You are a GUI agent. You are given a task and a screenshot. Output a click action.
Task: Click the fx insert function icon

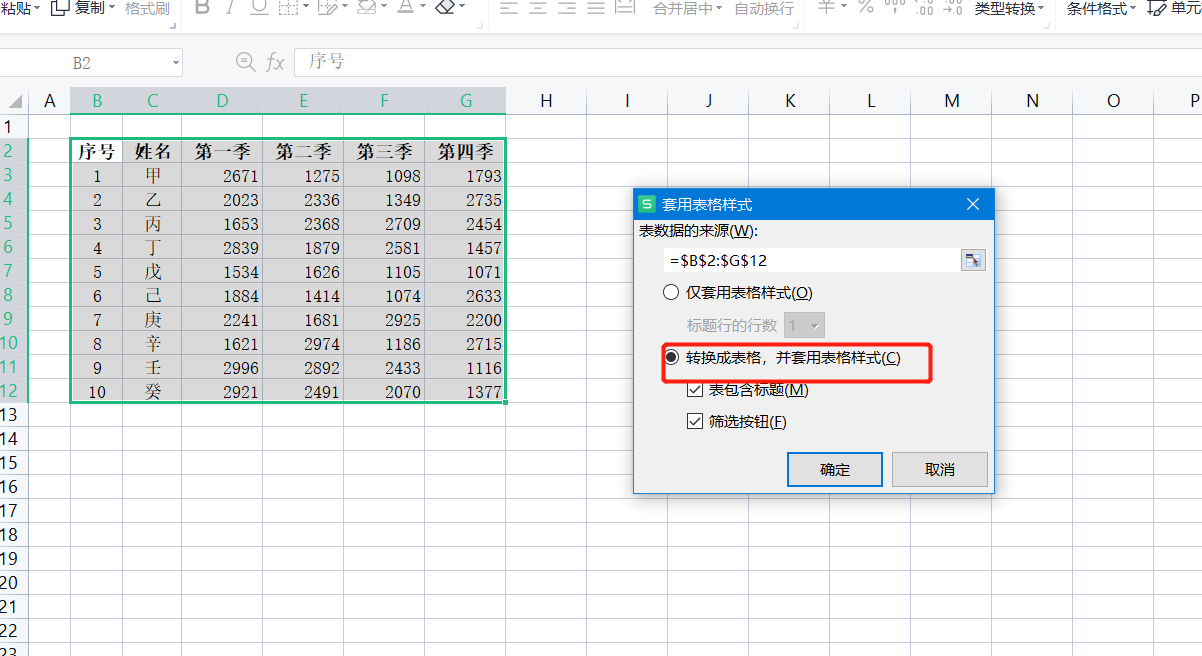pos(275,62)
